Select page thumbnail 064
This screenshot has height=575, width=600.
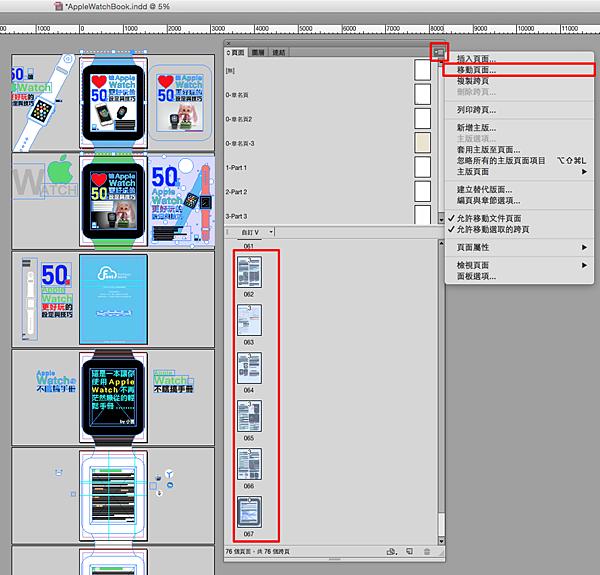click(x=249, y=368)
